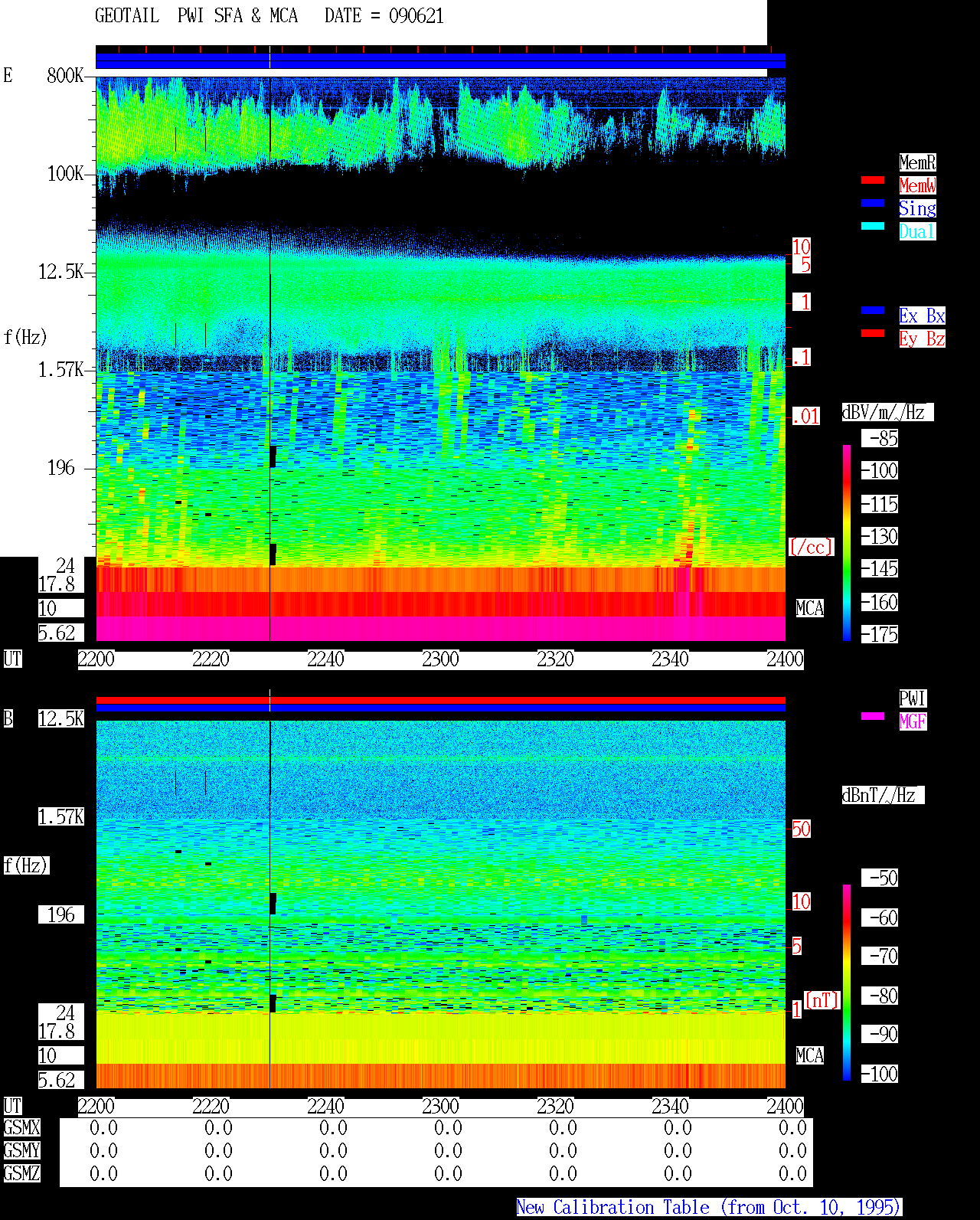Click the GSMX row label
This screenshot has height=1220, width=980.
[x=21, y=1128]
